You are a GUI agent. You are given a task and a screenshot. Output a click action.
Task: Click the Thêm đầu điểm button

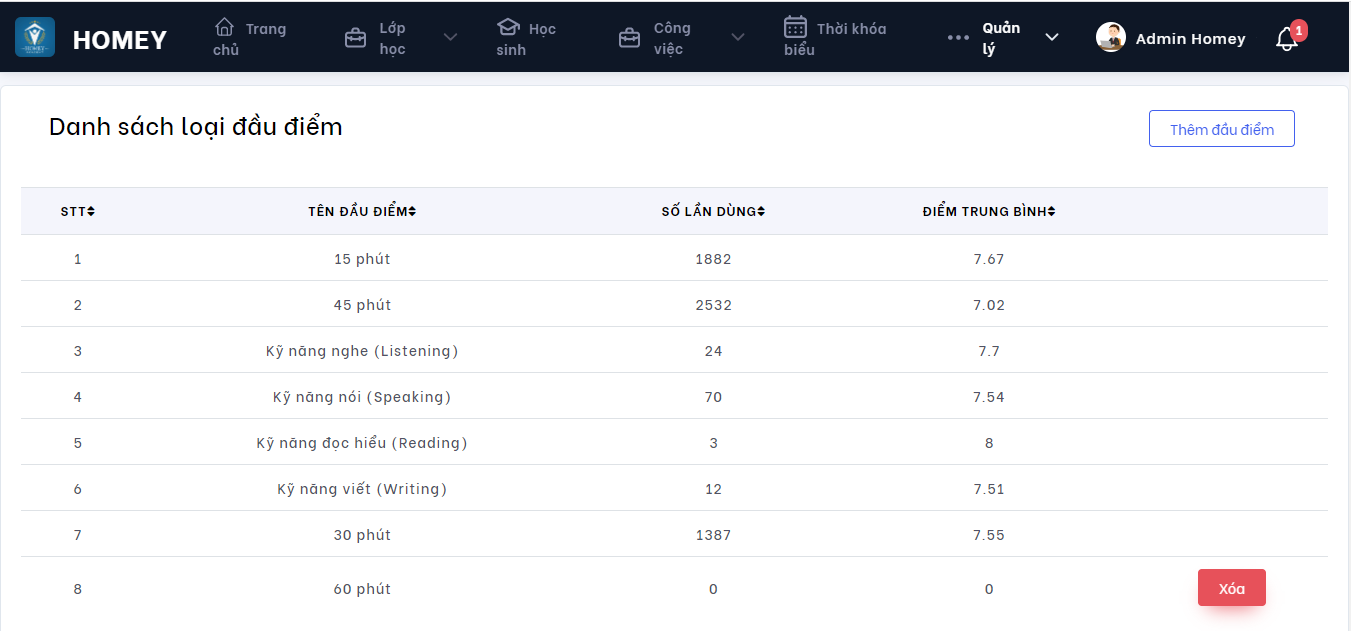coord(1221,129)
